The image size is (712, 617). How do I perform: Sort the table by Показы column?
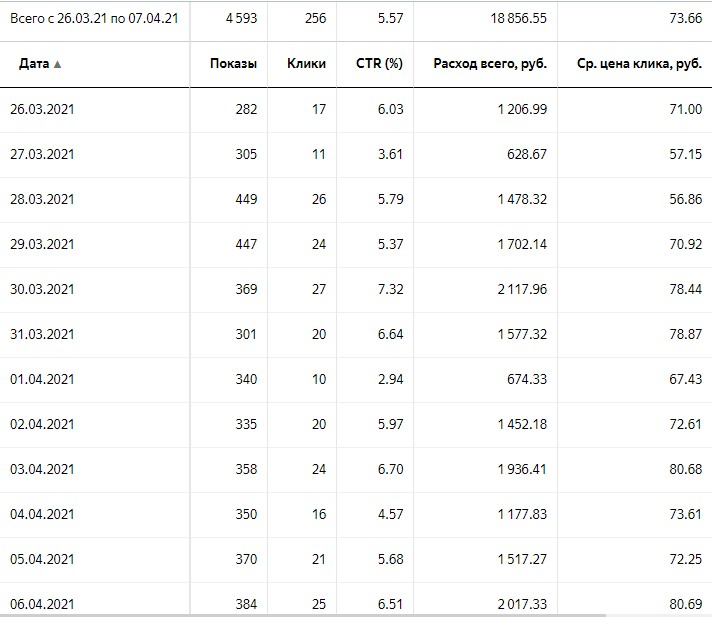point(233,64)
